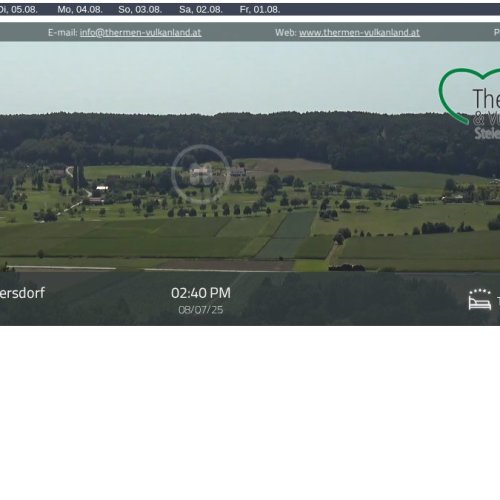Click the circular play overlay on webcam image

[x=201, y=174]
